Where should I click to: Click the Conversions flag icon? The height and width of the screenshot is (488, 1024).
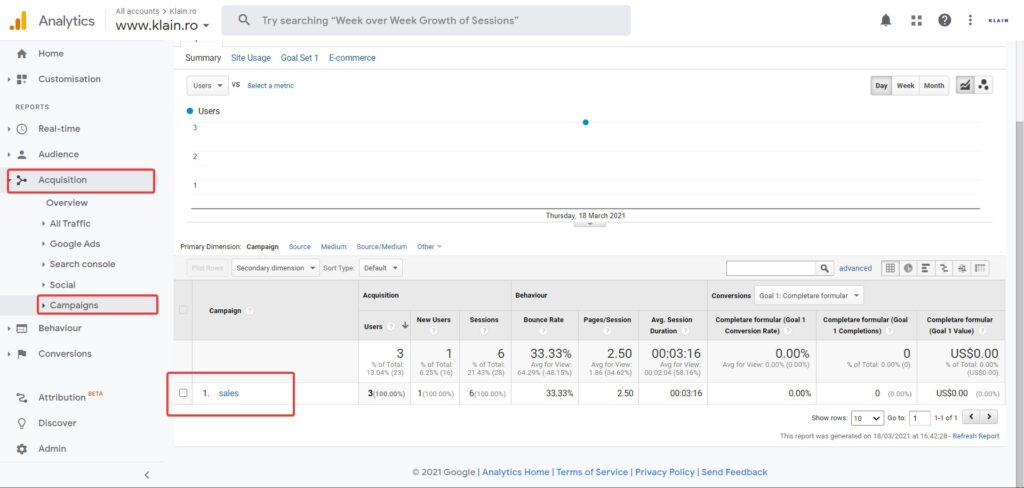pos(22,354)
